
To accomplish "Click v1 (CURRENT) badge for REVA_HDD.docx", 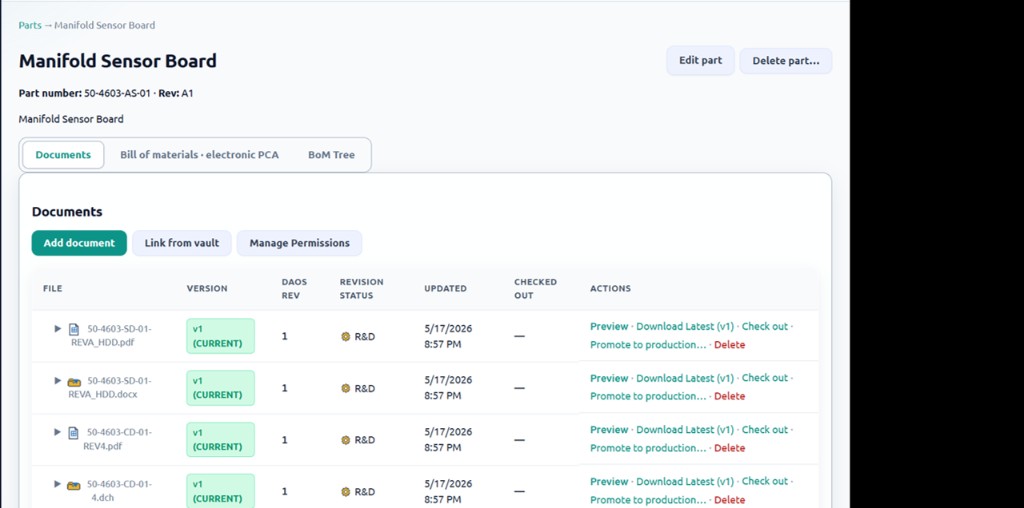I will tap(220, 388).
